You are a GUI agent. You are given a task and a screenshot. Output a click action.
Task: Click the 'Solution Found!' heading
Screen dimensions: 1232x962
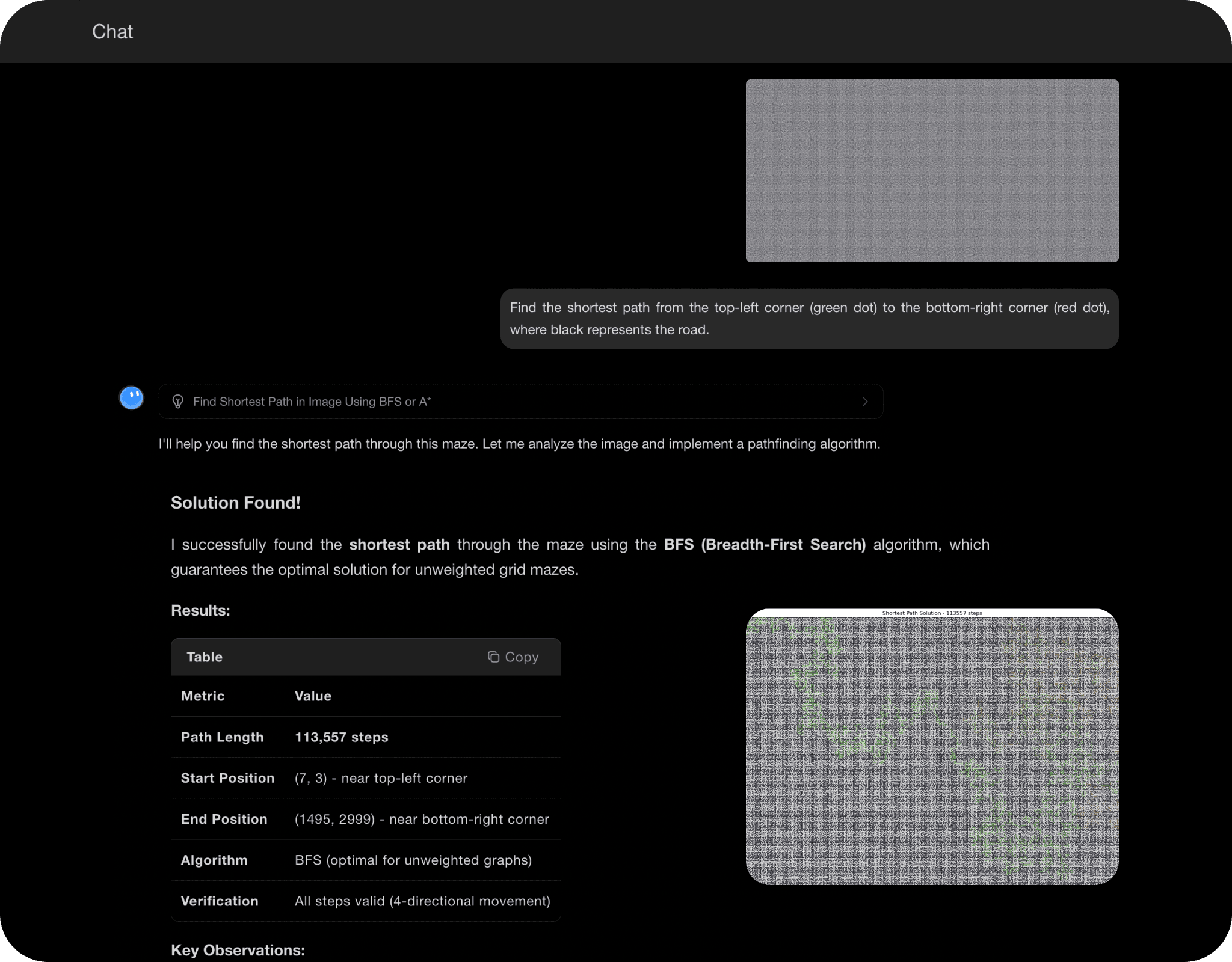click(235, 503)
